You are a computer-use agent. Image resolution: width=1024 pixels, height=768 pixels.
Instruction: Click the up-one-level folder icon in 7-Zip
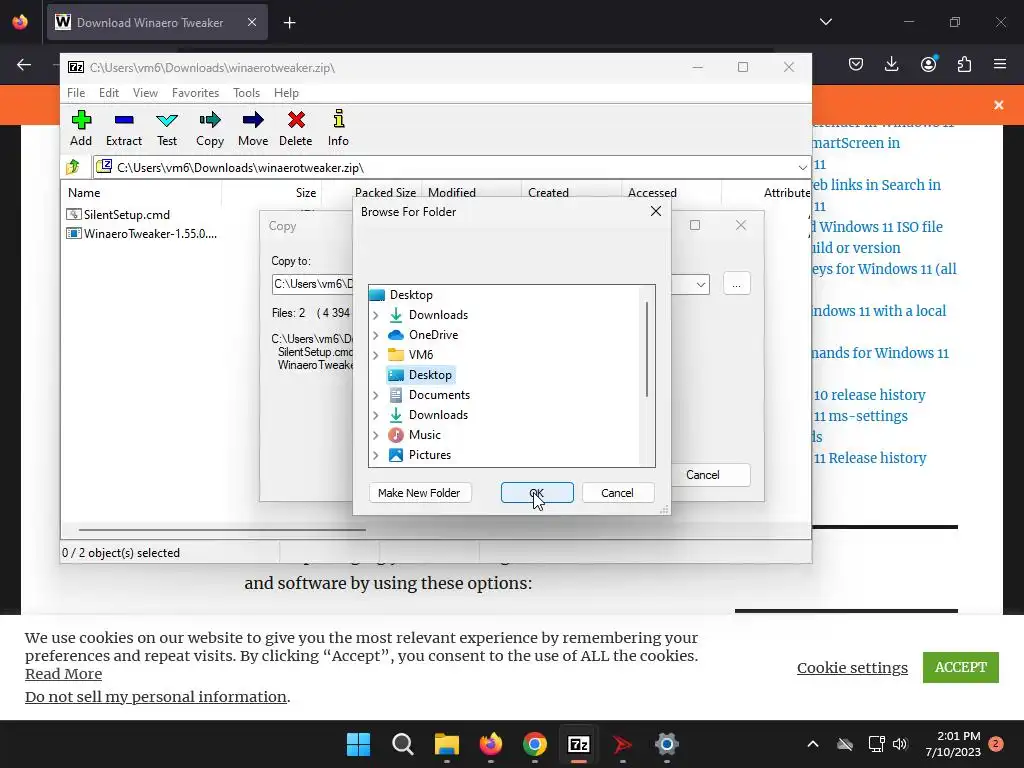73,167
